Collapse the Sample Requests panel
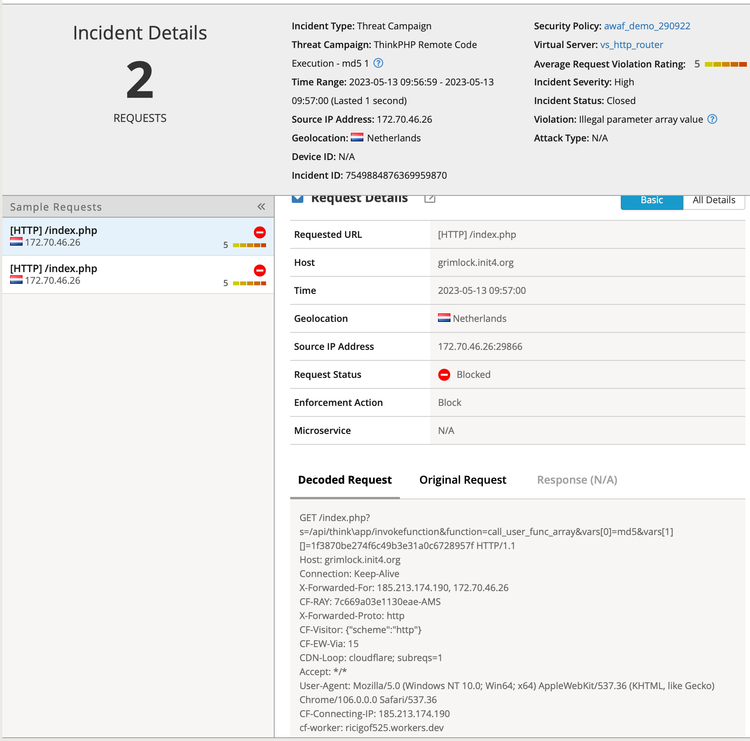750x741 pixels. tap(261, 207)
